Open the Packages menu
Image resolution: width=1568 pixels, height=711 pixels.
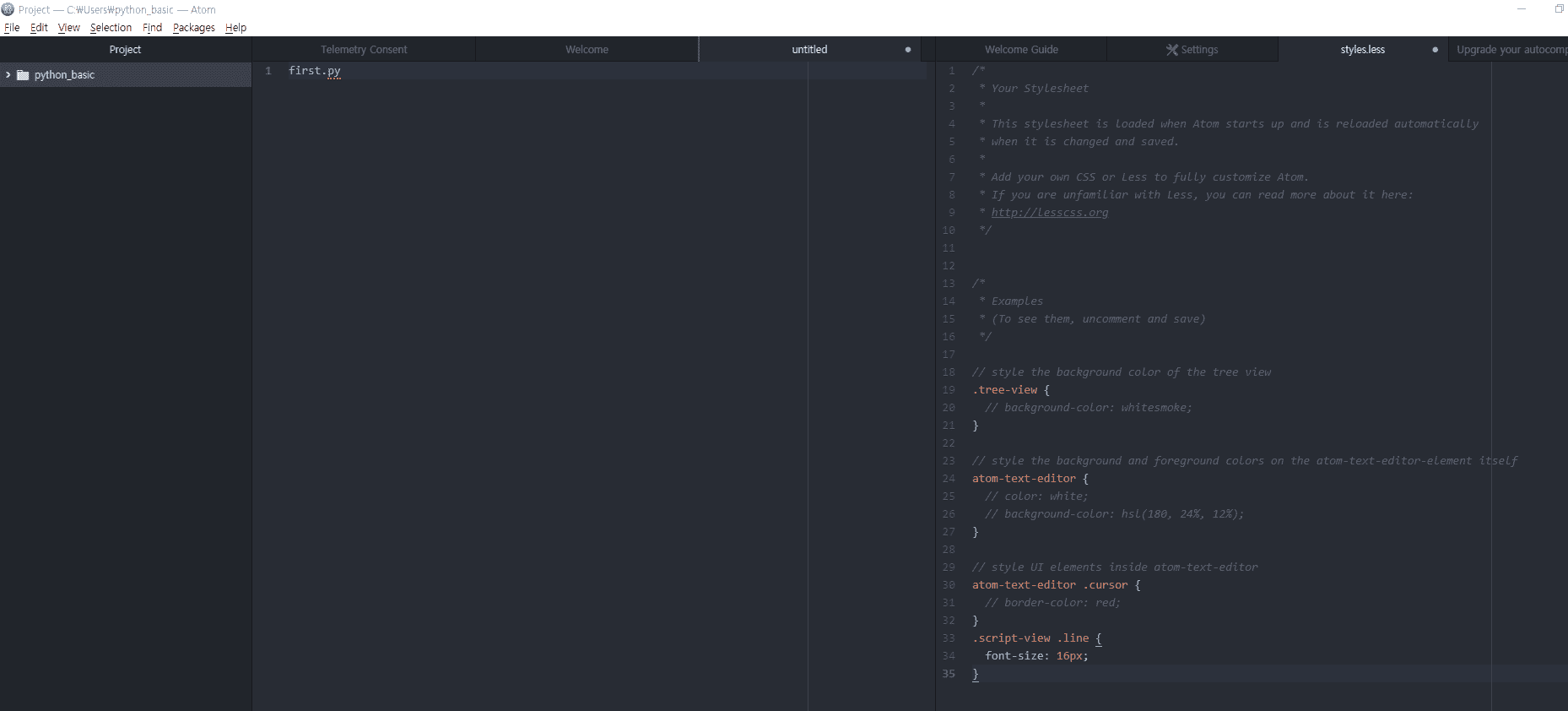(193, 28)
